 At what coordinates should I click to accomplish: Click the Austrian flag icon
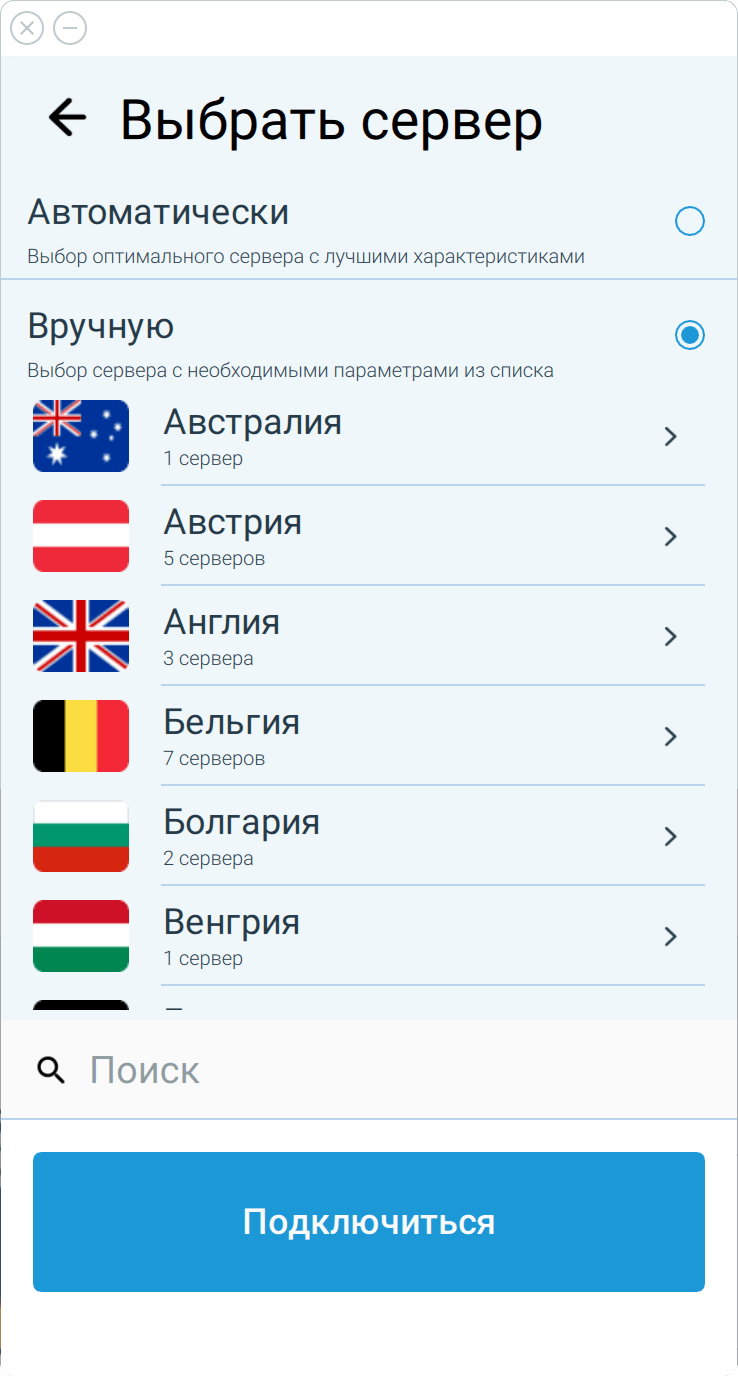click(x=80, y=536)
